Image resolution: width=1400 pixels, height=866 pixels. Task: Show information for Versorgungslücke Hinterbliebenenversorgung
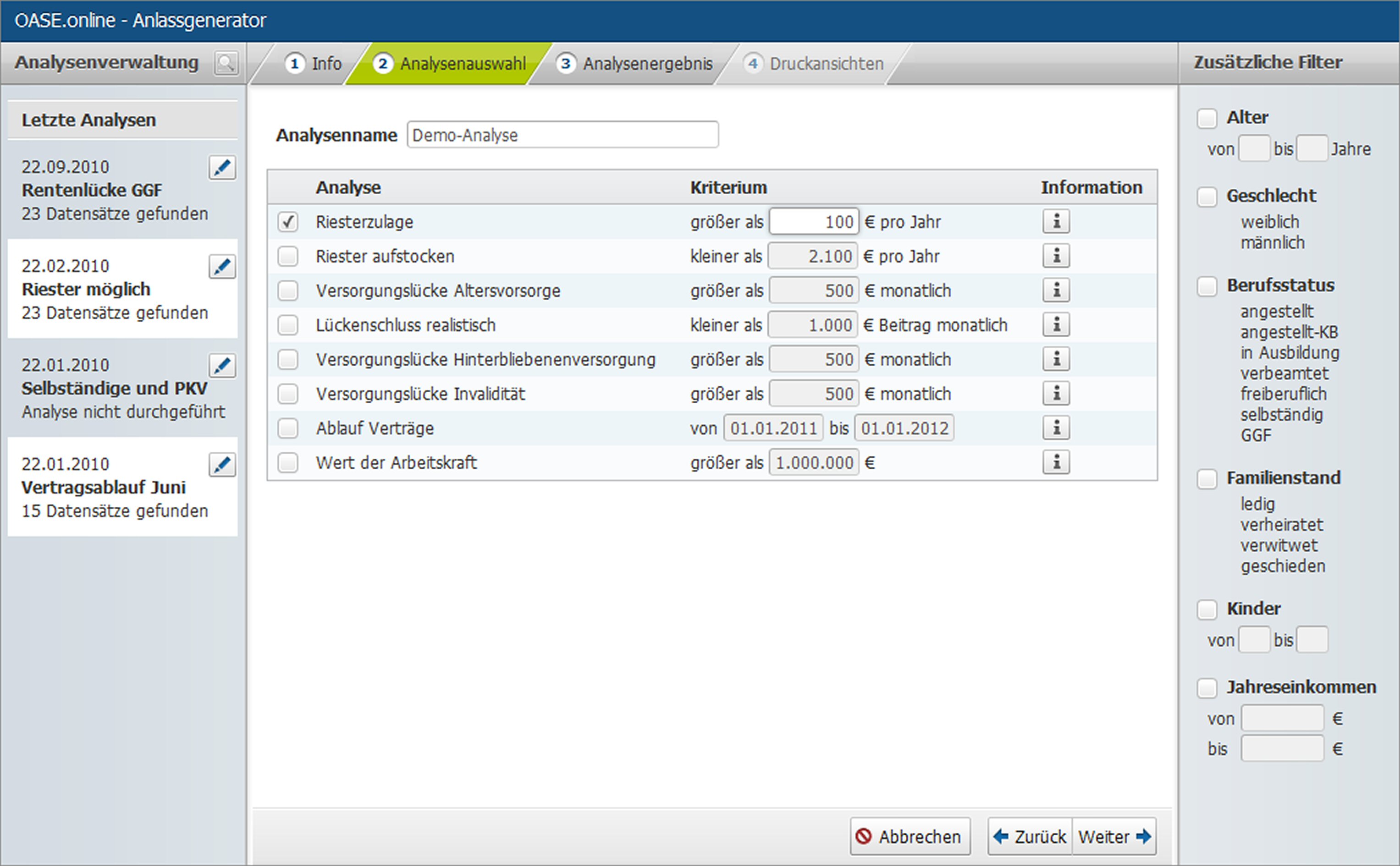coord(1056,358)
